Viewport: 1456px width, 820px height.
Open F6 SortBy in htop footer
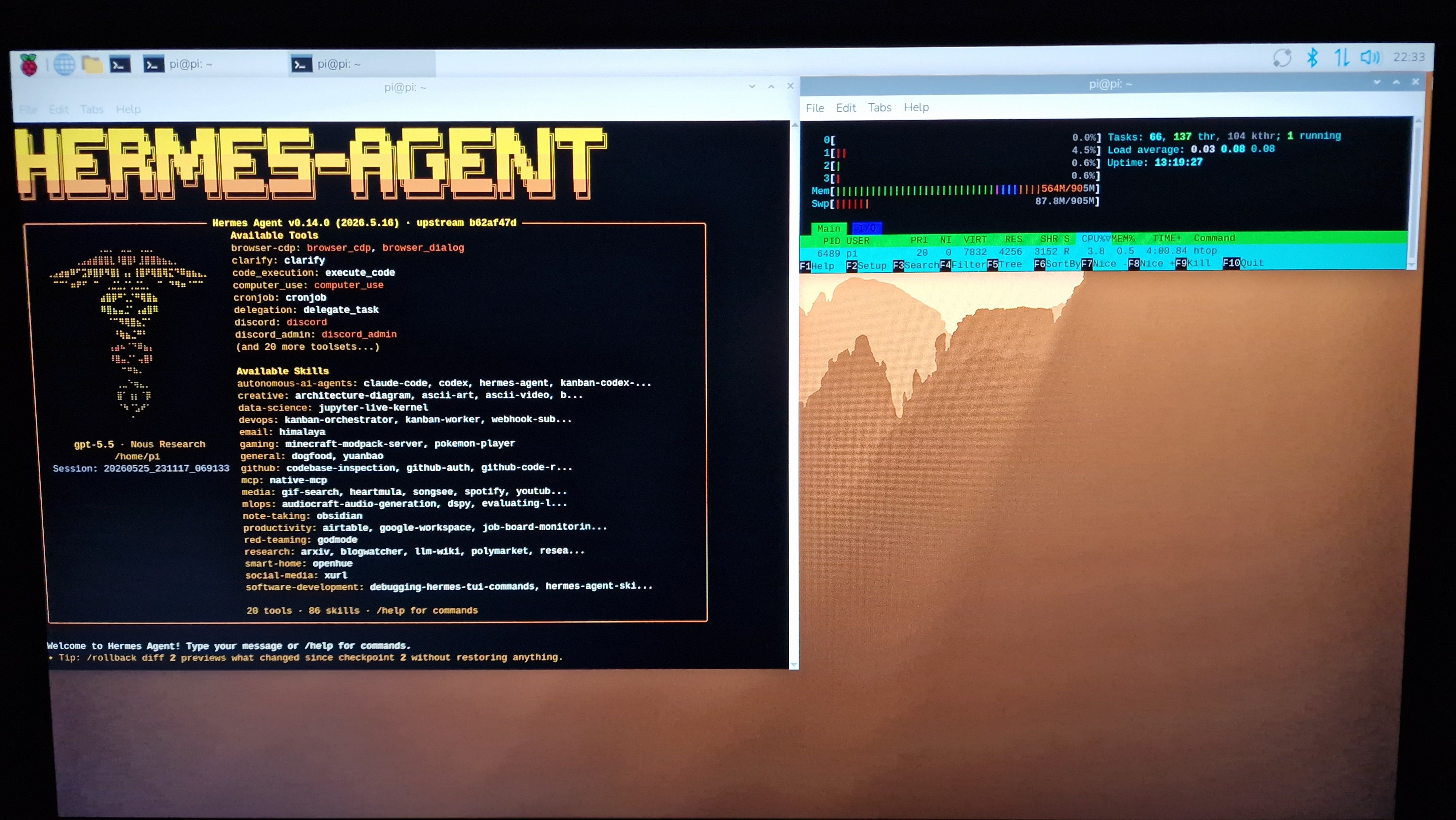[x=1057, y=264]
